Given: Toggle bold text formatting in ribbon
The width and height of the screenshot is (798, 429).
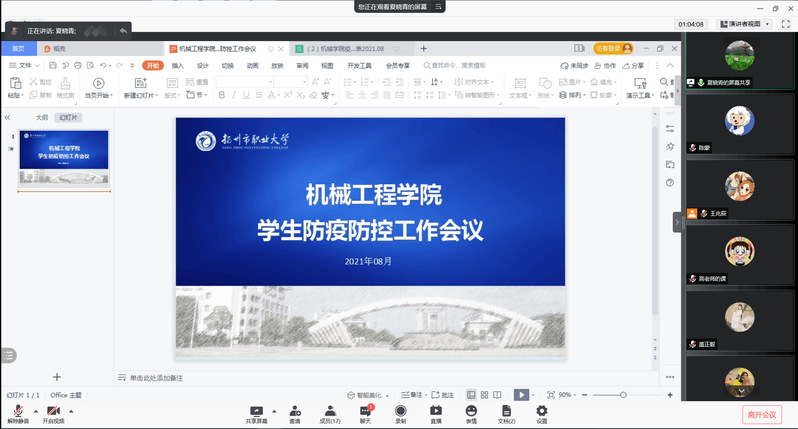Looking at the screenshot, I should (220, 95).
